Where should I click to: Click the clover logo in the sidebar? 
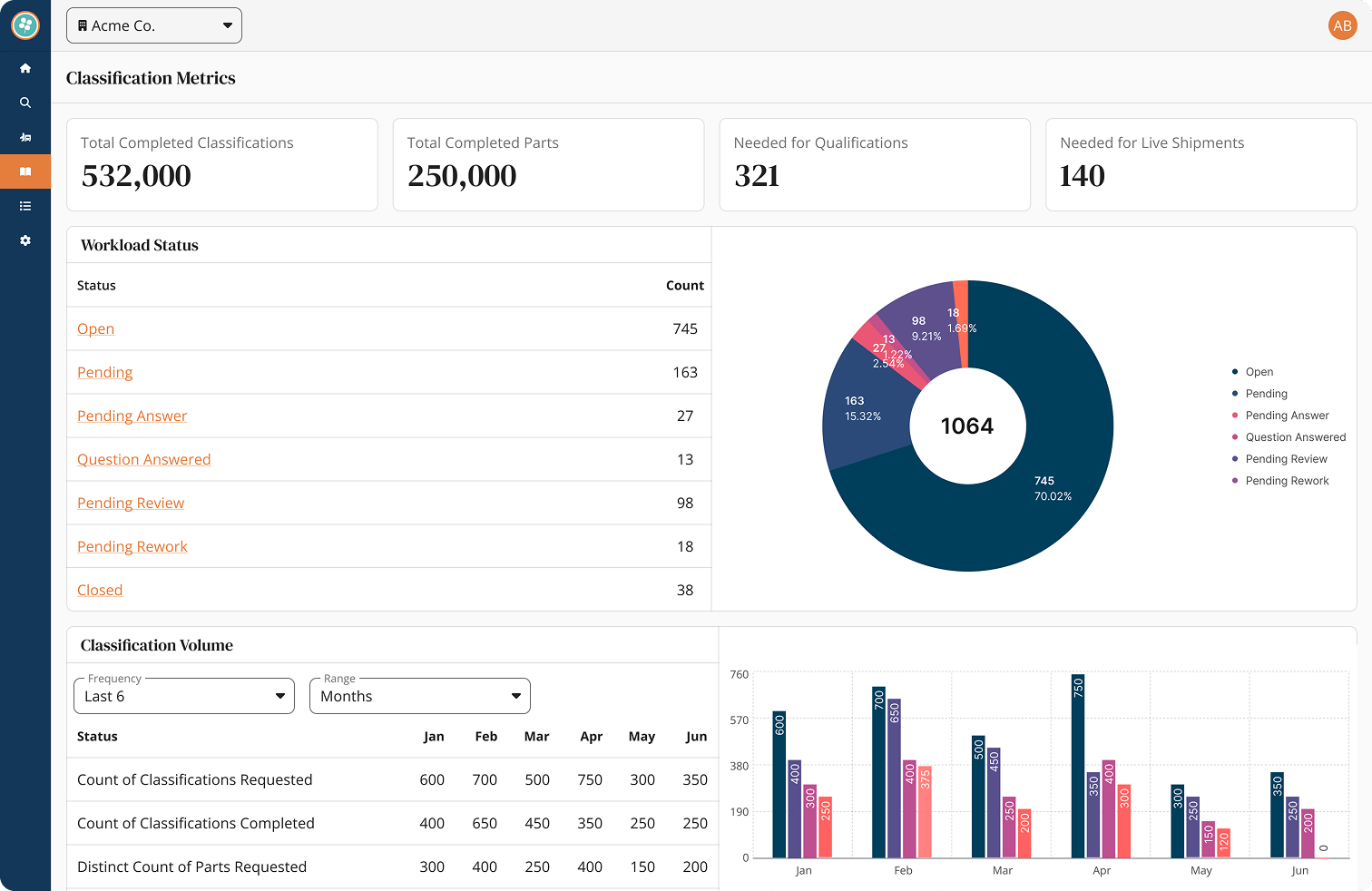tap(25, 25)
